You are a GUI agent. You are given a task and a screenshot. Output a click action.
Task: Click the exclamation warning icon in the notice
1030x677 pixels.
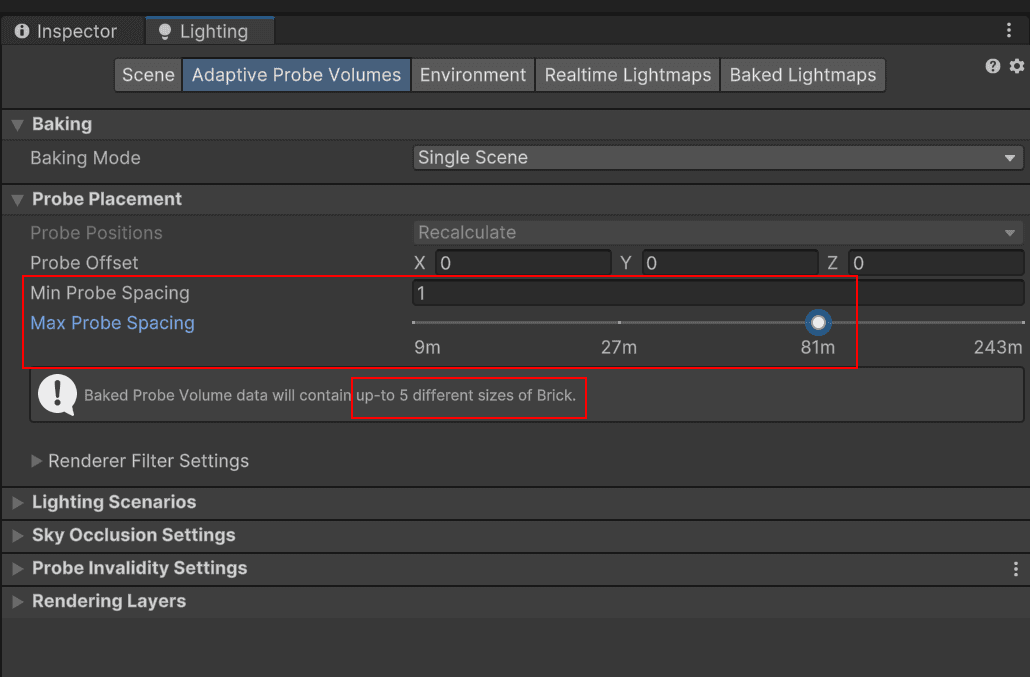point(56,395)
